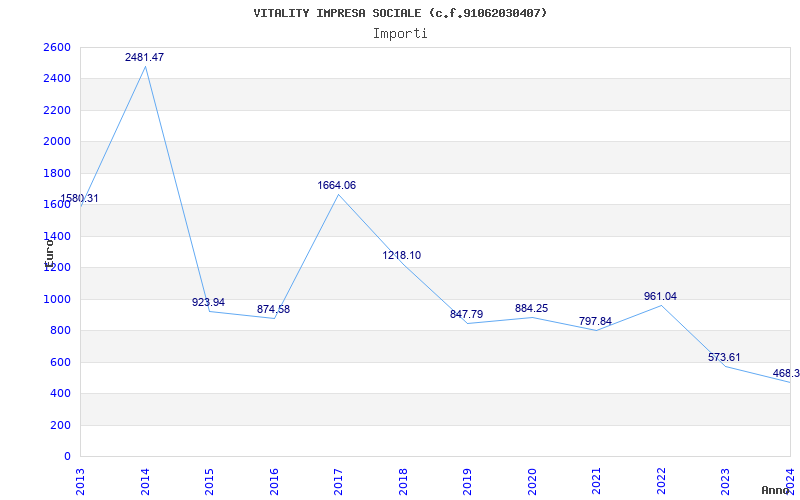
Task: Click the 2017 x-axis year label
Action: [x=339, y=482]
